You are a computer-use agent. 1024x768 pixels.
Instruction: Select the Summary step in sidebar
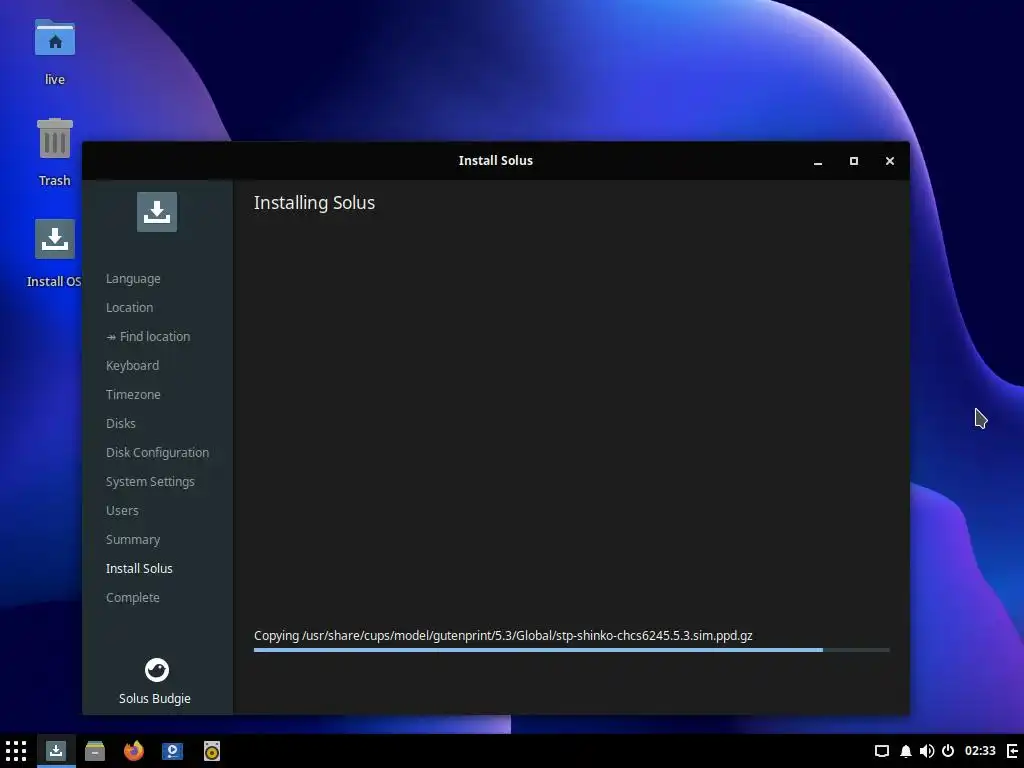[x=133, y=539]
